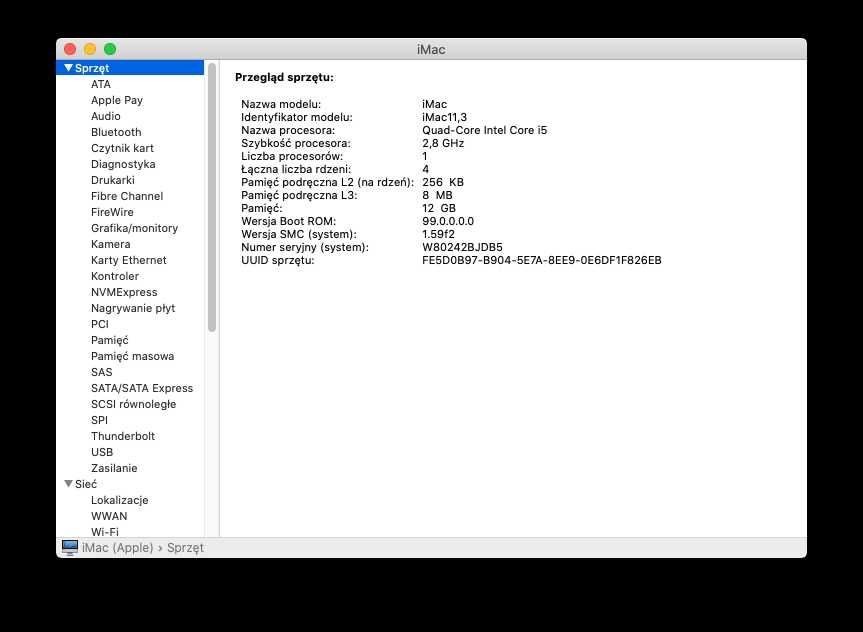Select Kontroler in the sidebar

coord(115,276)
